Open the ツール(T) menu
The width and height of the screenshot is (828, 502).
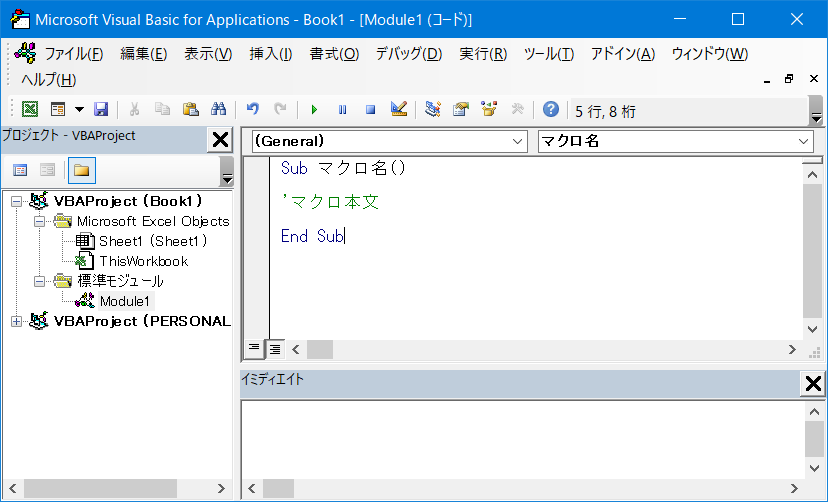pyautogui.click(x=549, y=53)
